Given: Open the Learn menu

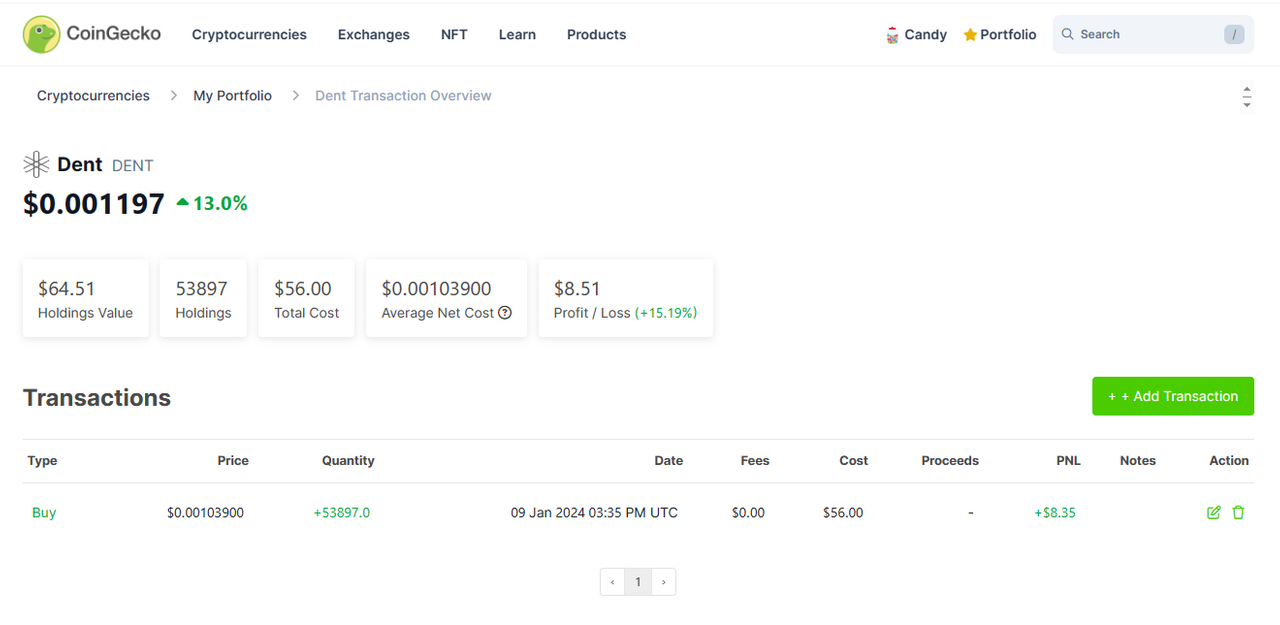Looking at the screenshot, I should (517, 34).
